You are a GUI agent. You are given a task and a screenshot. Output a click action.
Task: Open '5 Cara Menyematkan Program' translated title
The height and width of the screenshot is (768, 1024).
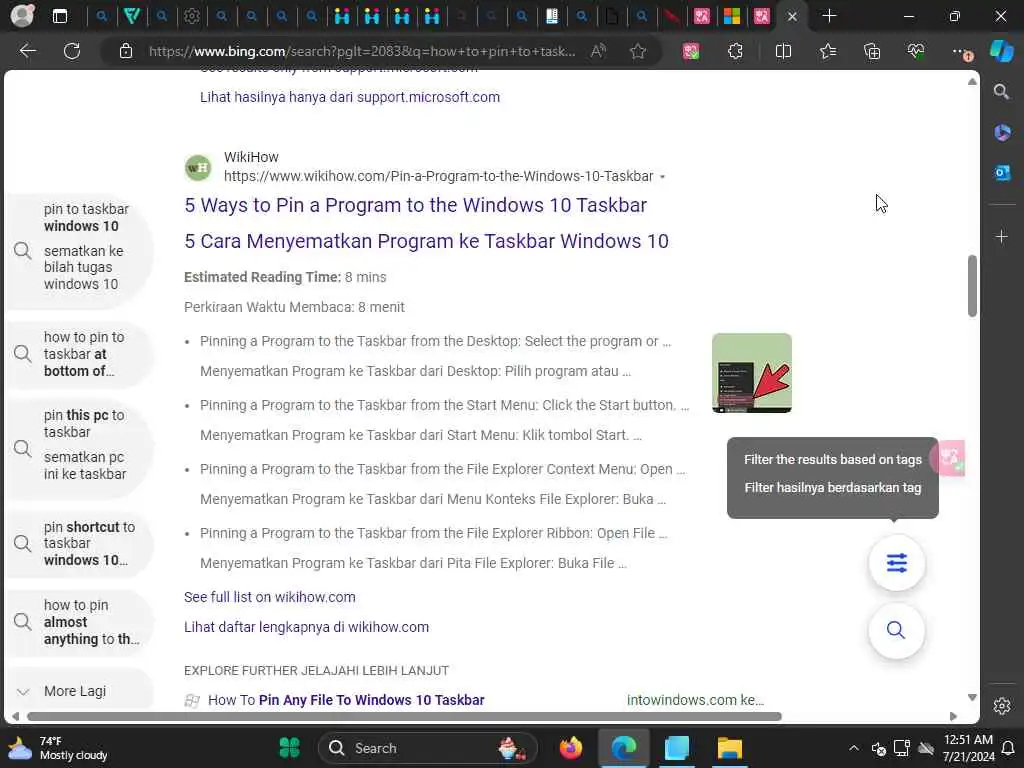pos(426,241)
